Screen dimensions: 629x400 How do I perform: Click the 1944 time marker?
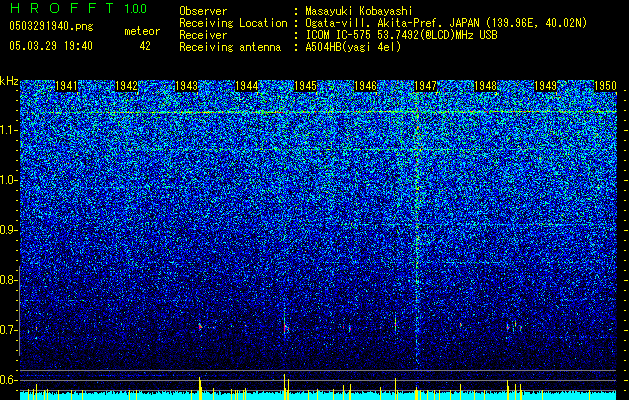click(246, 86)
